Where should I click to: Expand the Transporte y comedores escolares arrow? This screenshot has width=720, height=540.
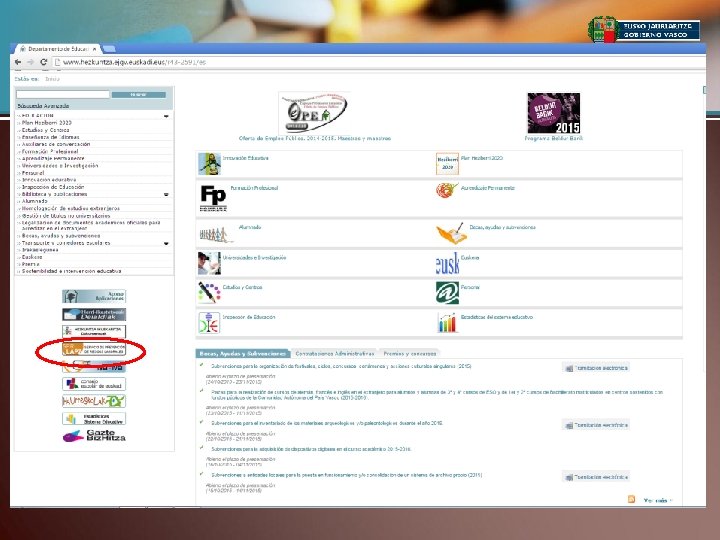[166, 243]
